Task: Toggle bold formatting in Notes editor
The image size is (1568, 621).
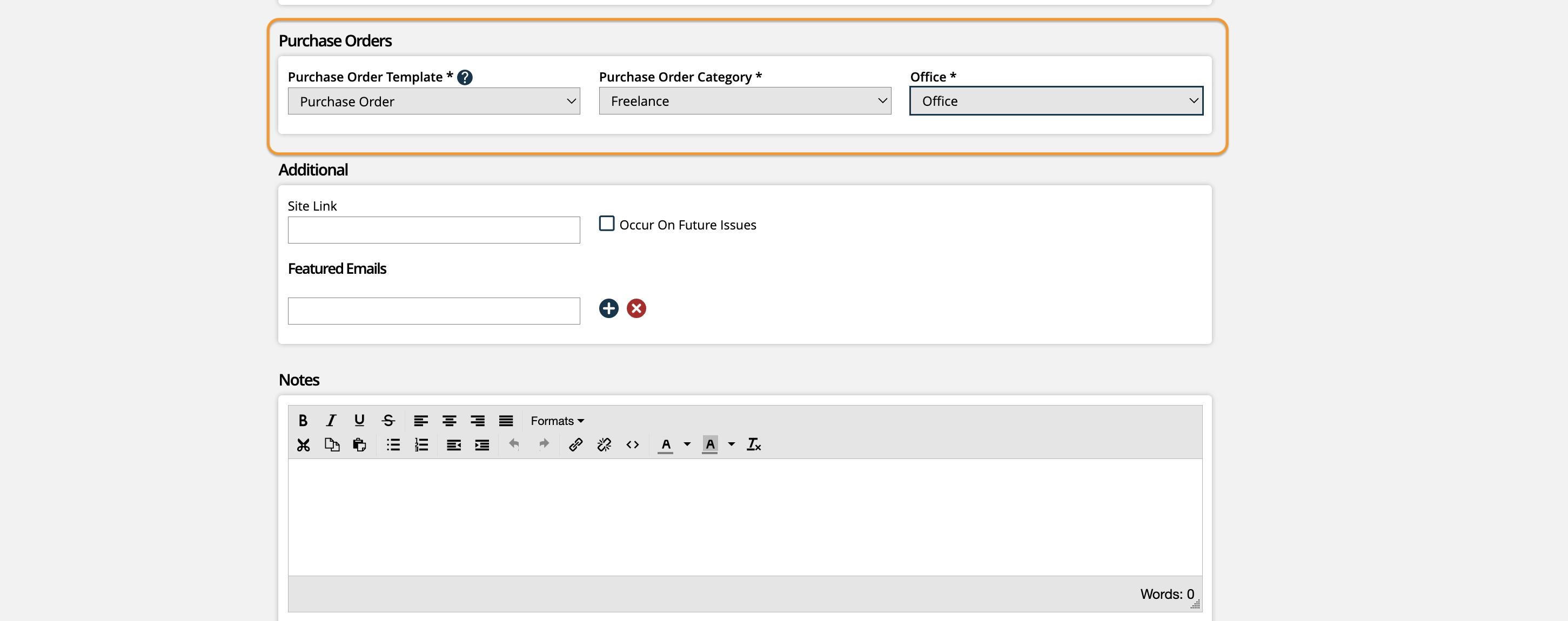Action: tap(303, 420)
